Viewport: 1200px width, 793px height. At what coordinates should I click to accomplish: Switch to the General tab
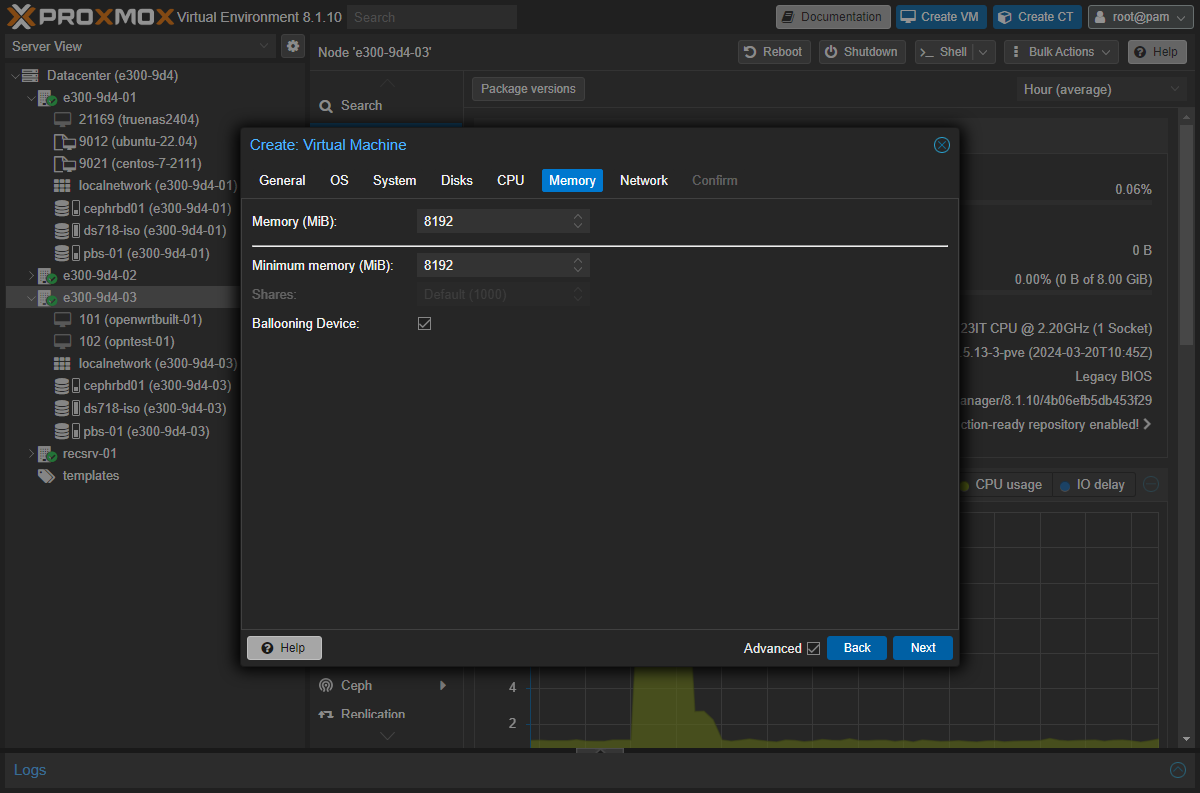click(282, 180)
